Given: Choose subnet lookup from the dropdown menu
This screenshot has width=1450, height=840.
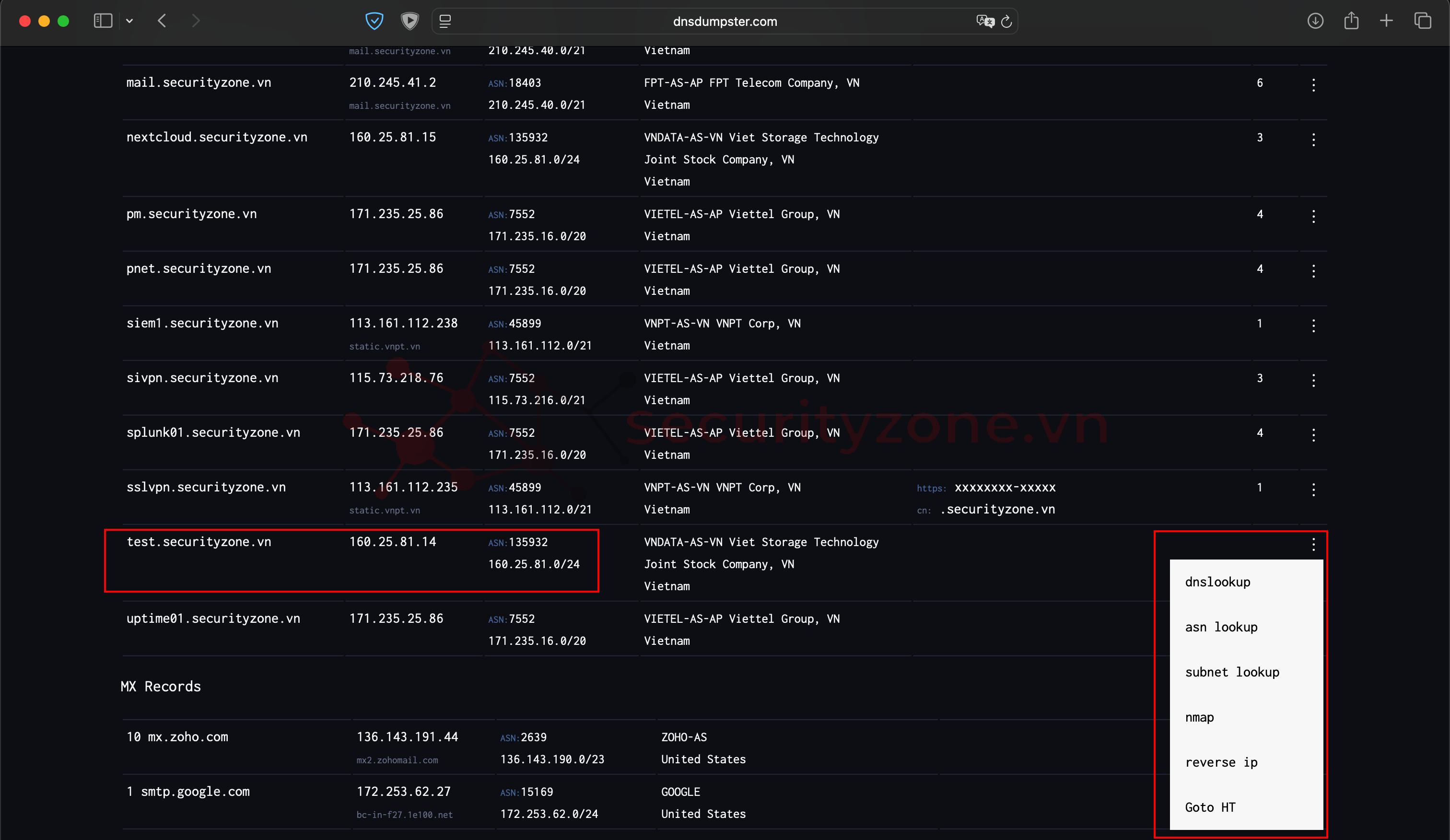Looking at the screenshot, I should [x=1246, y=672].
